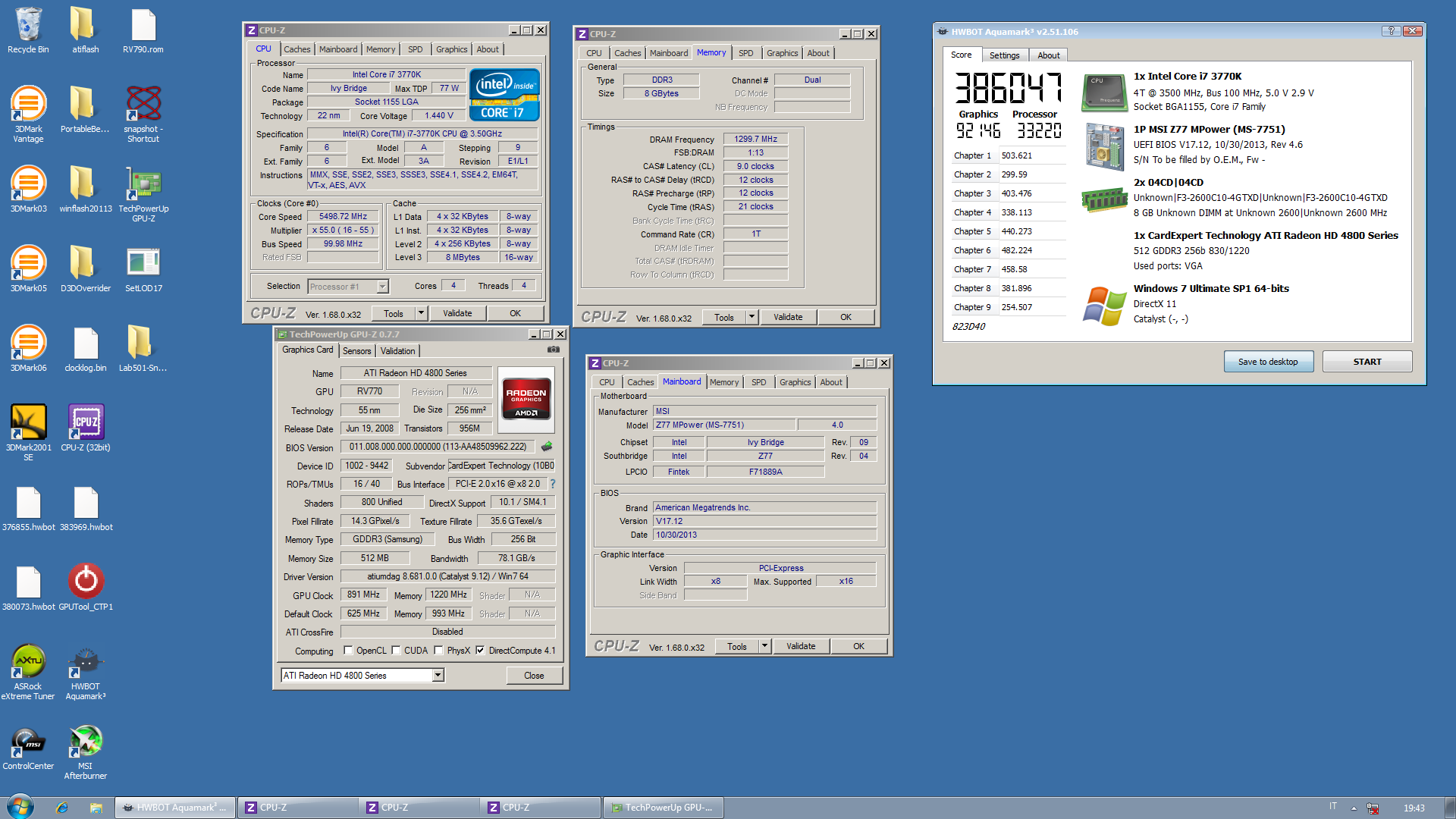Launch MSI ControlCenter shortcut
The image size is (1456, 819).
[28, 747]
